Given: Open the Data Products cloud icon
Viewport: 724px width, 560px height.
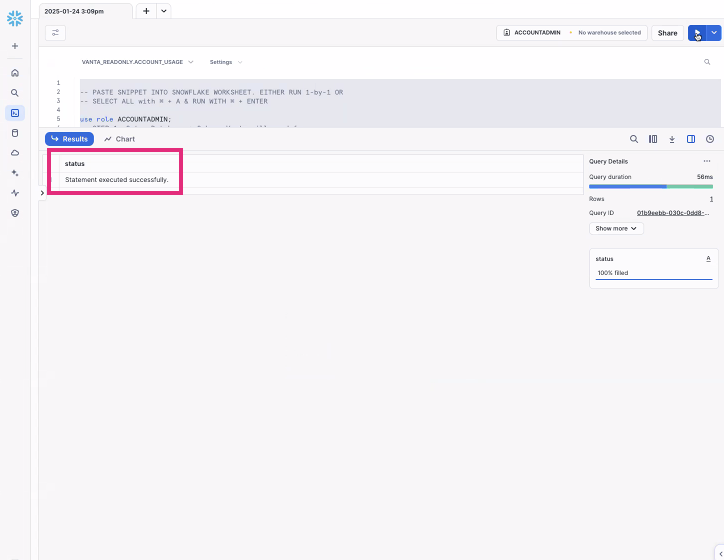Looking at the screenshot, I should (x=15, y=153).
